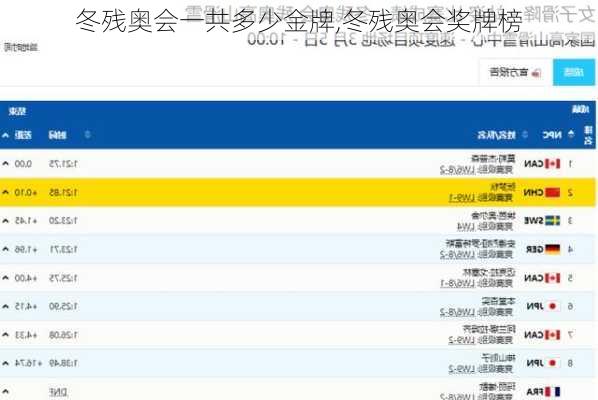
Task: Select the NPC column header
Action: pos(552,135)
